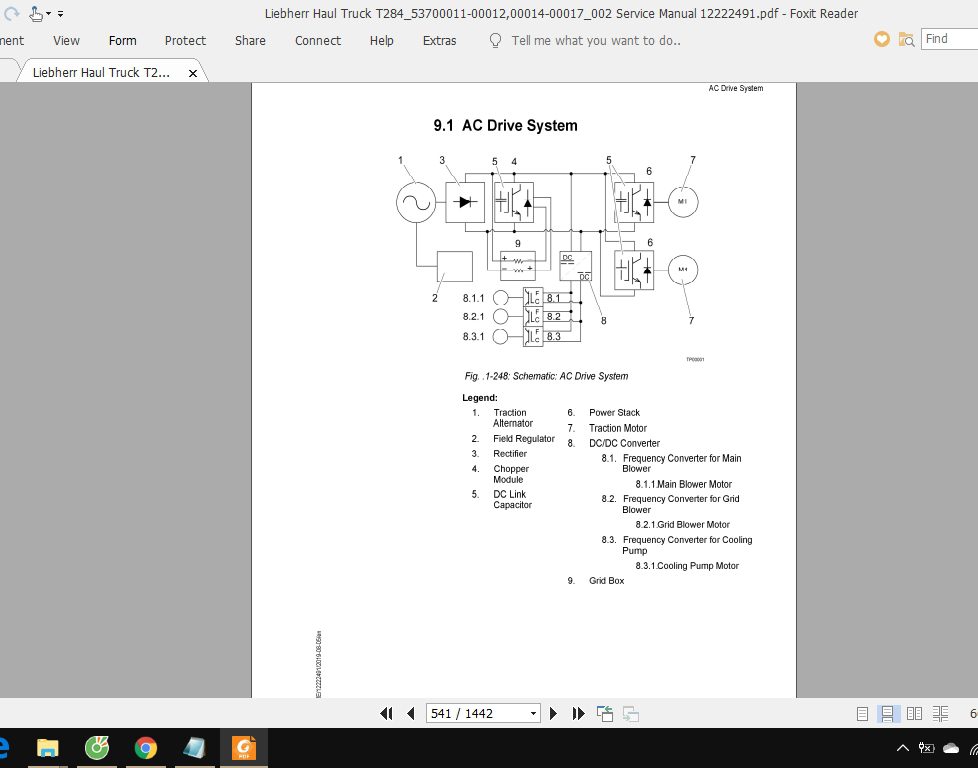The image size is (978, 768).
Task: Open the Form ribbon tab
Action: click(x=122, y=41)
